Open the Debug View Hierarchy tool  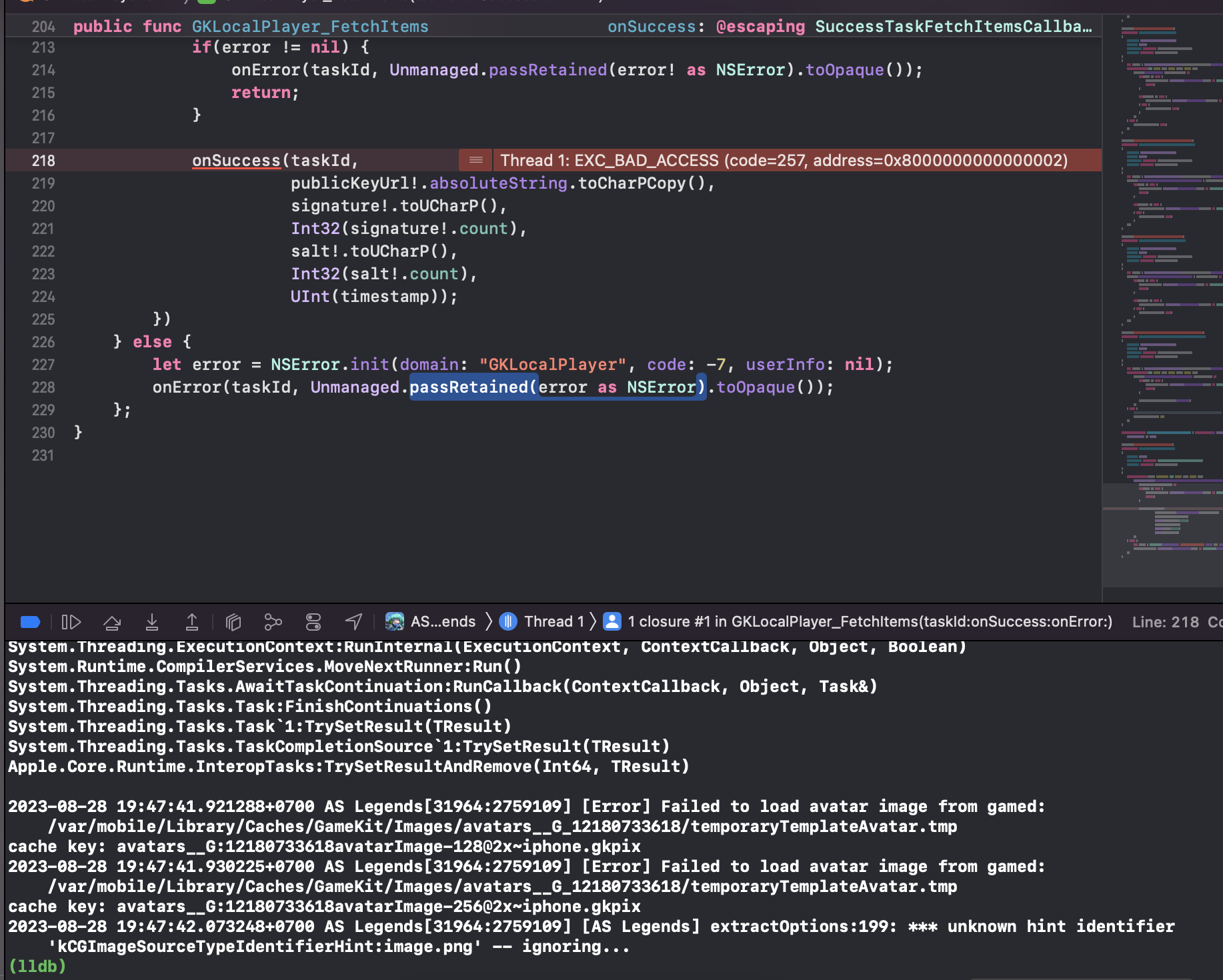pyautogui.click(x=233, y=622)
